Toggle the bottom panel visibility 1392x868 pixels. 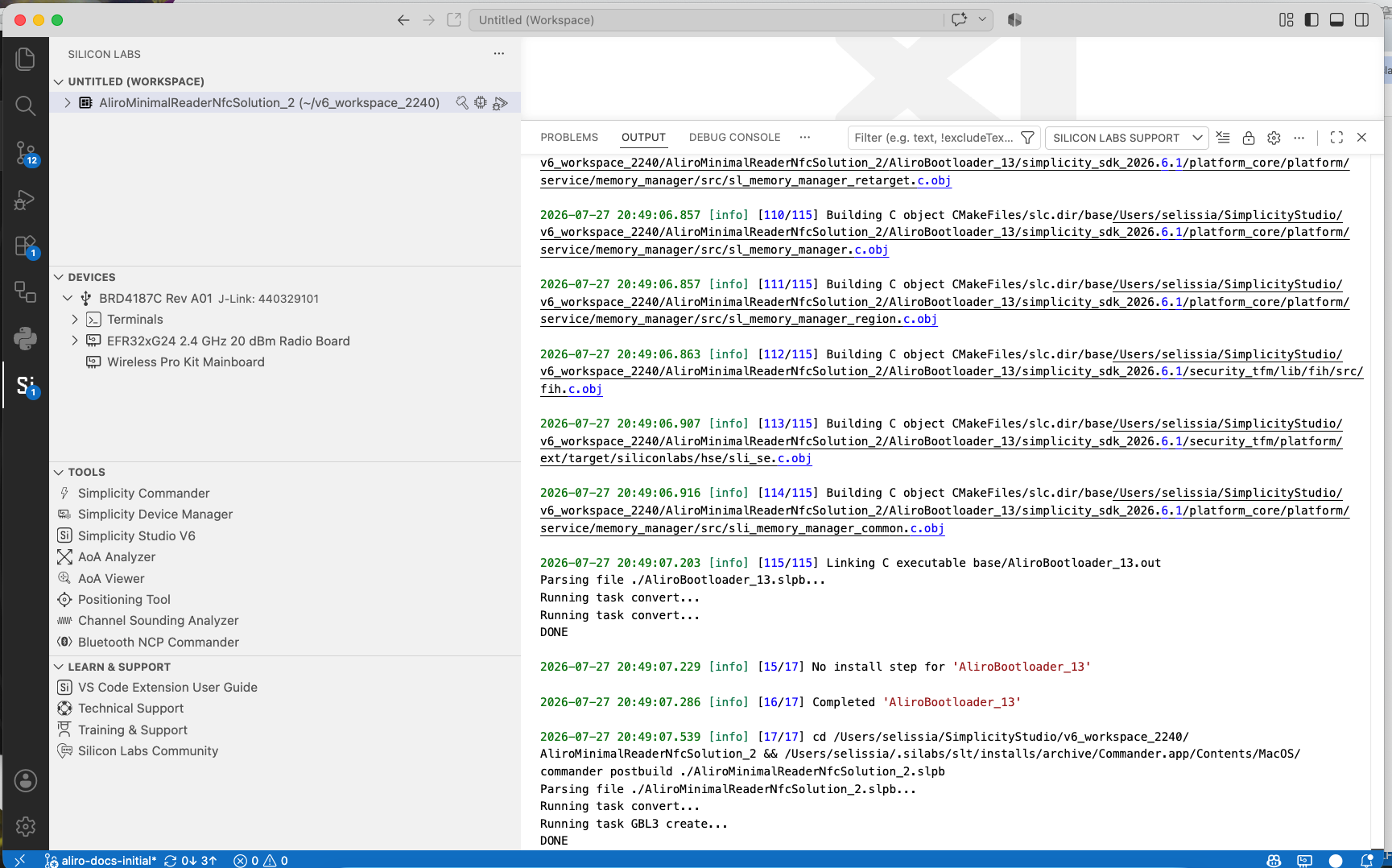1336,20
